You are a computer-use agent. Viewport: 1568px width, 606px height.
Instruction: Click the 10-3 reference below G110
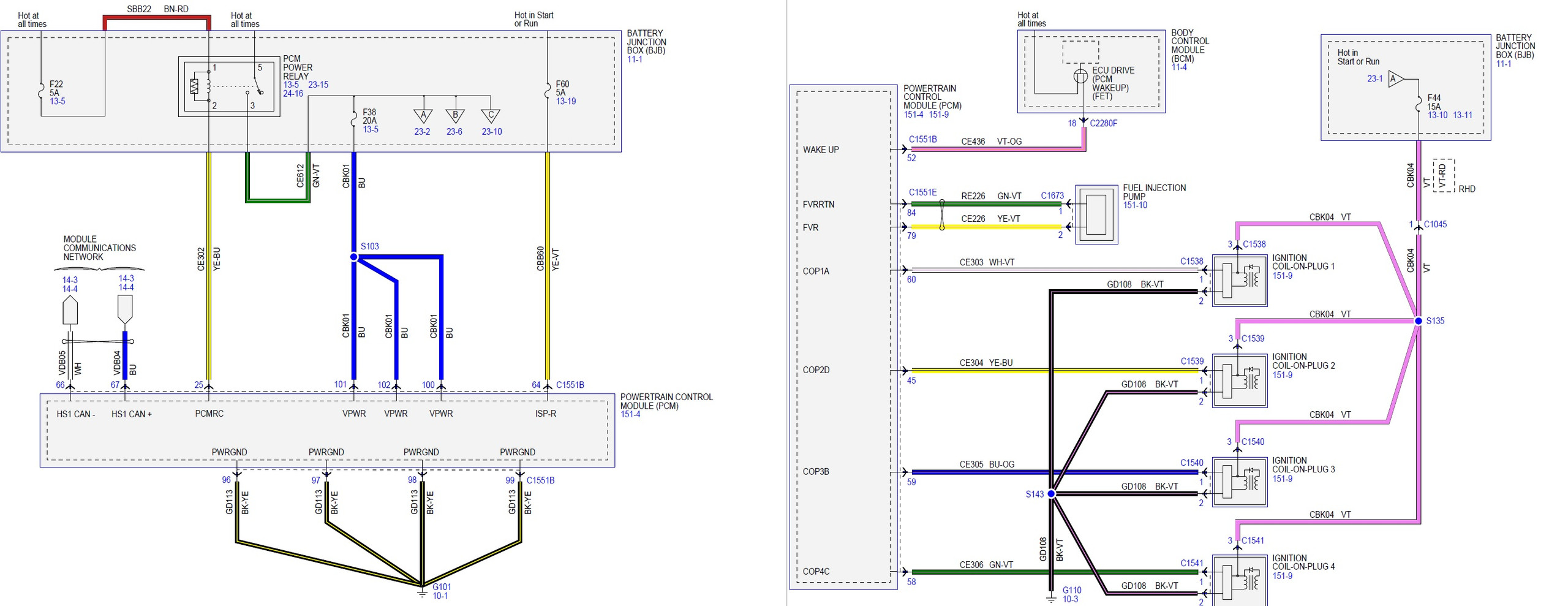(x=1070, y=599)
